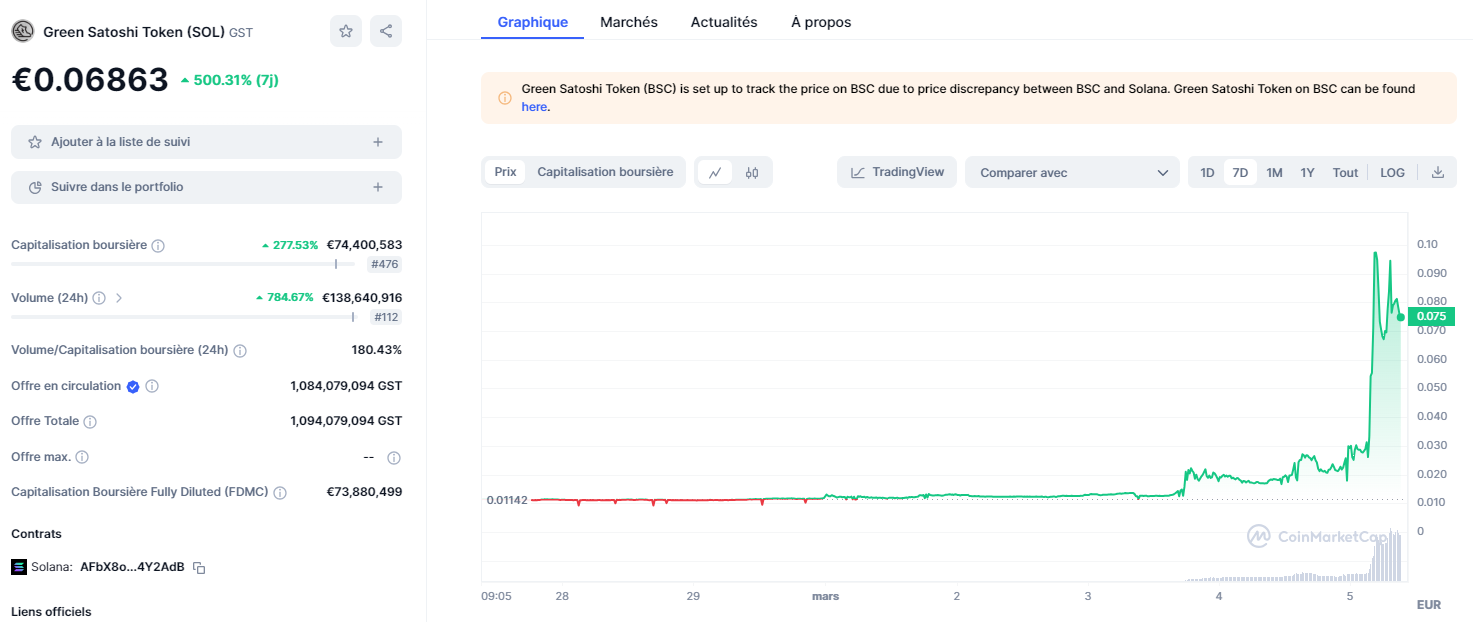
Task: Click the AFbX8o...4Y2AdB contract address
Action: [132, 567]
